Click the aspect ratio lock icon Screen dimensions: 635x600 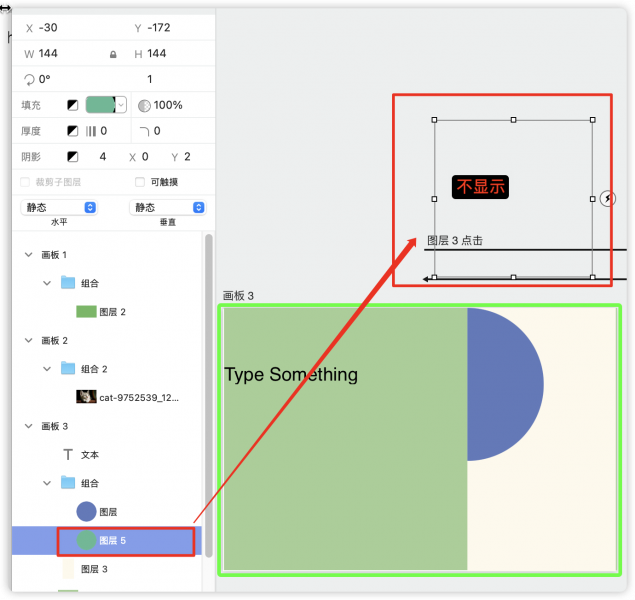coord(112,54)
